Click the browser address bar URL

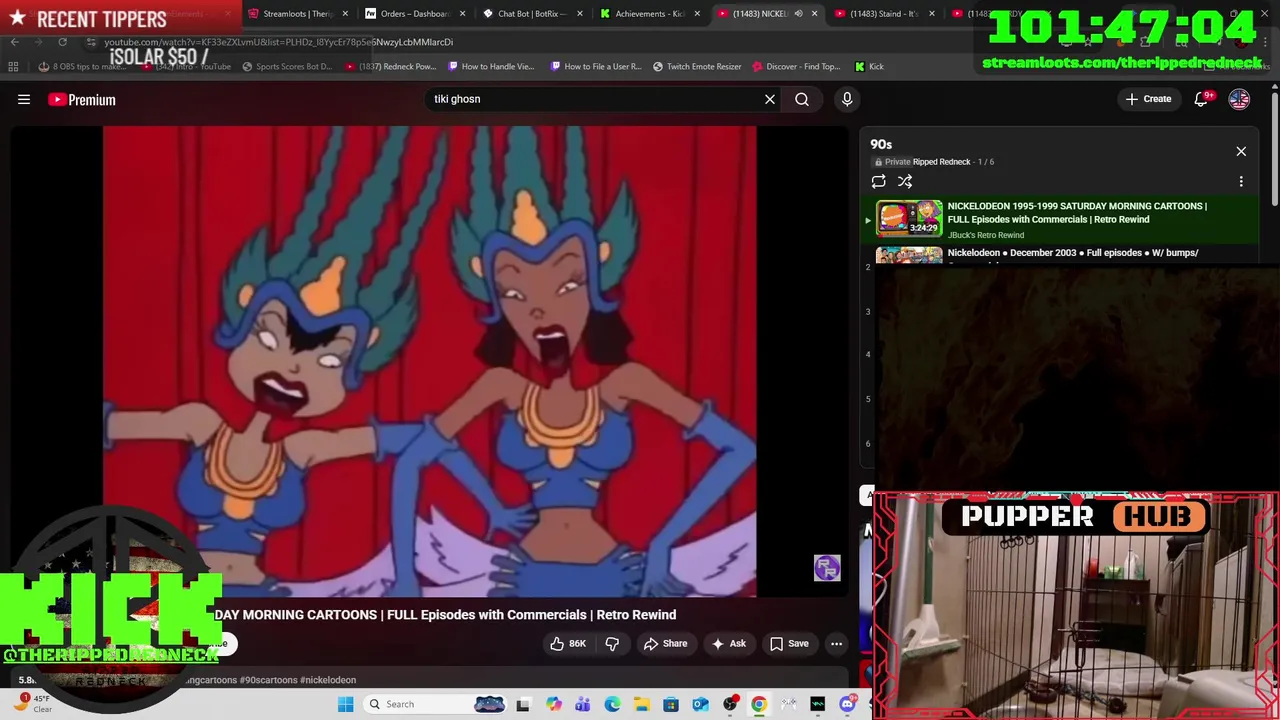pyautogui.click(x=278, y=42)
